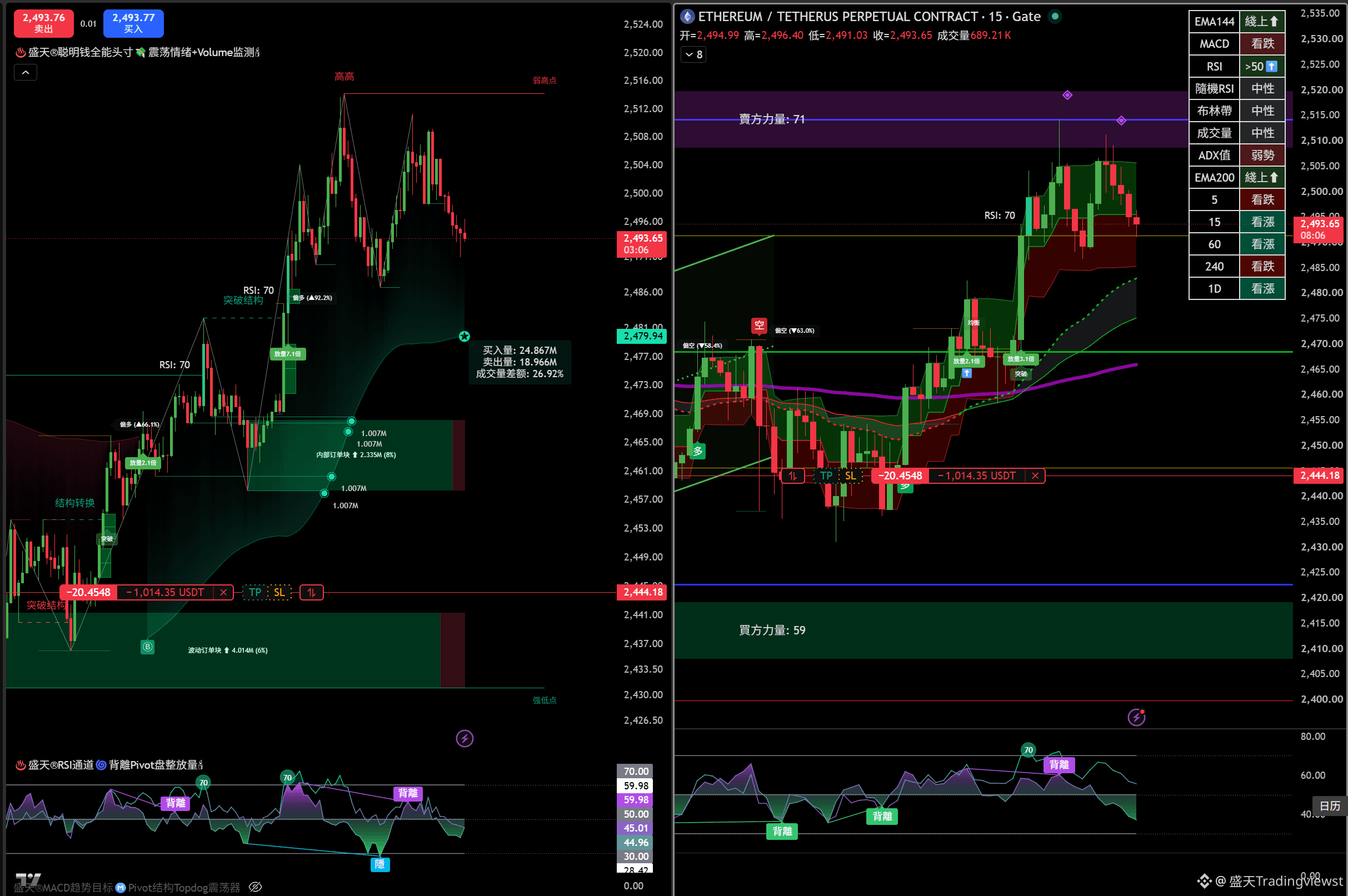Click the 買方力量: 59 label
Image resolution: width=1348 pixels, height=896 pixels.
tap(772, 630)
